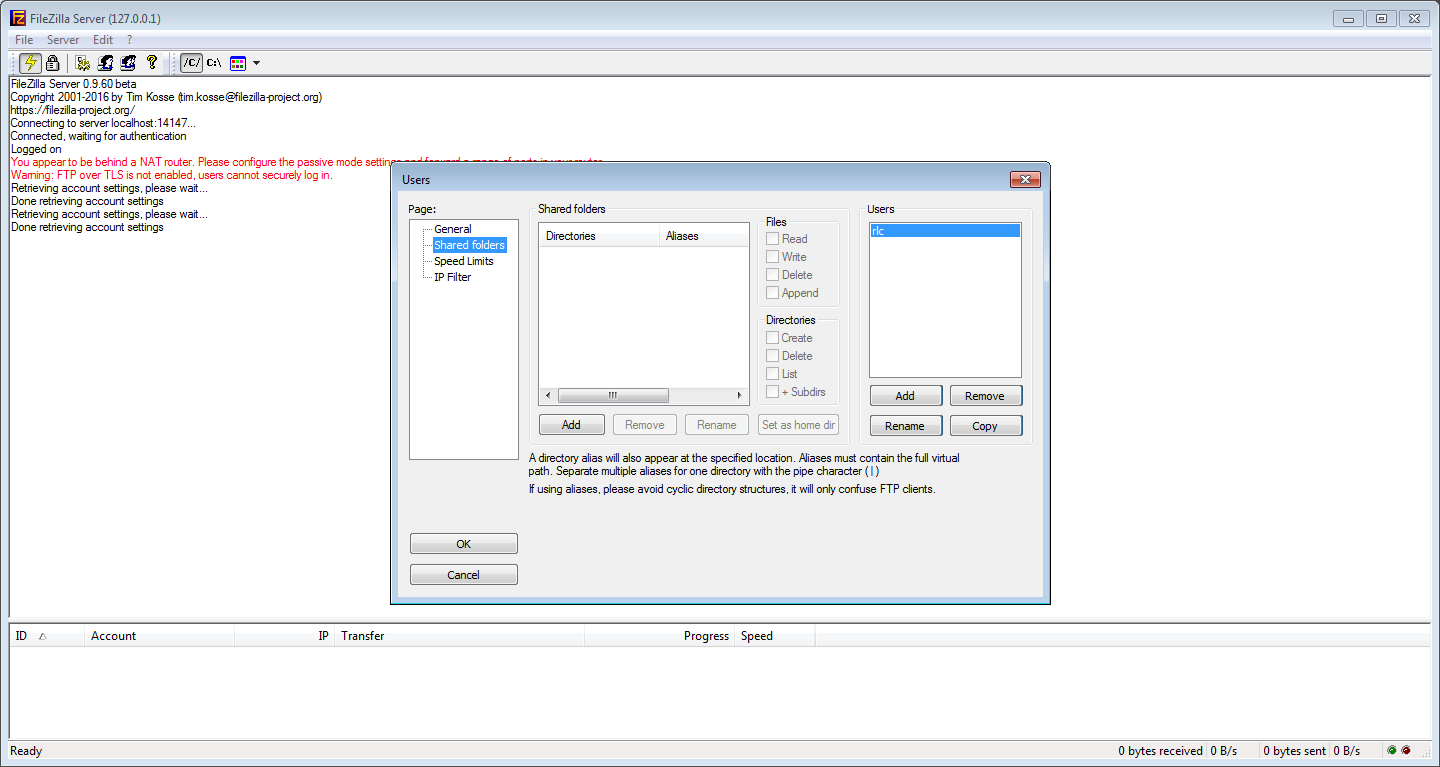Click the red TLS warning log line

pyautogui.click(x=171, y=175)
